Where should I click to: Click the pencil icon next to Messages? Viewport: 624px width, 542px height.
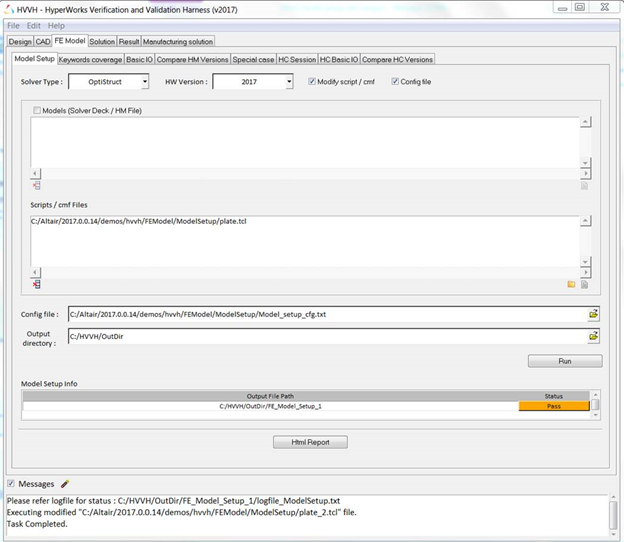[x=65, y=484]
